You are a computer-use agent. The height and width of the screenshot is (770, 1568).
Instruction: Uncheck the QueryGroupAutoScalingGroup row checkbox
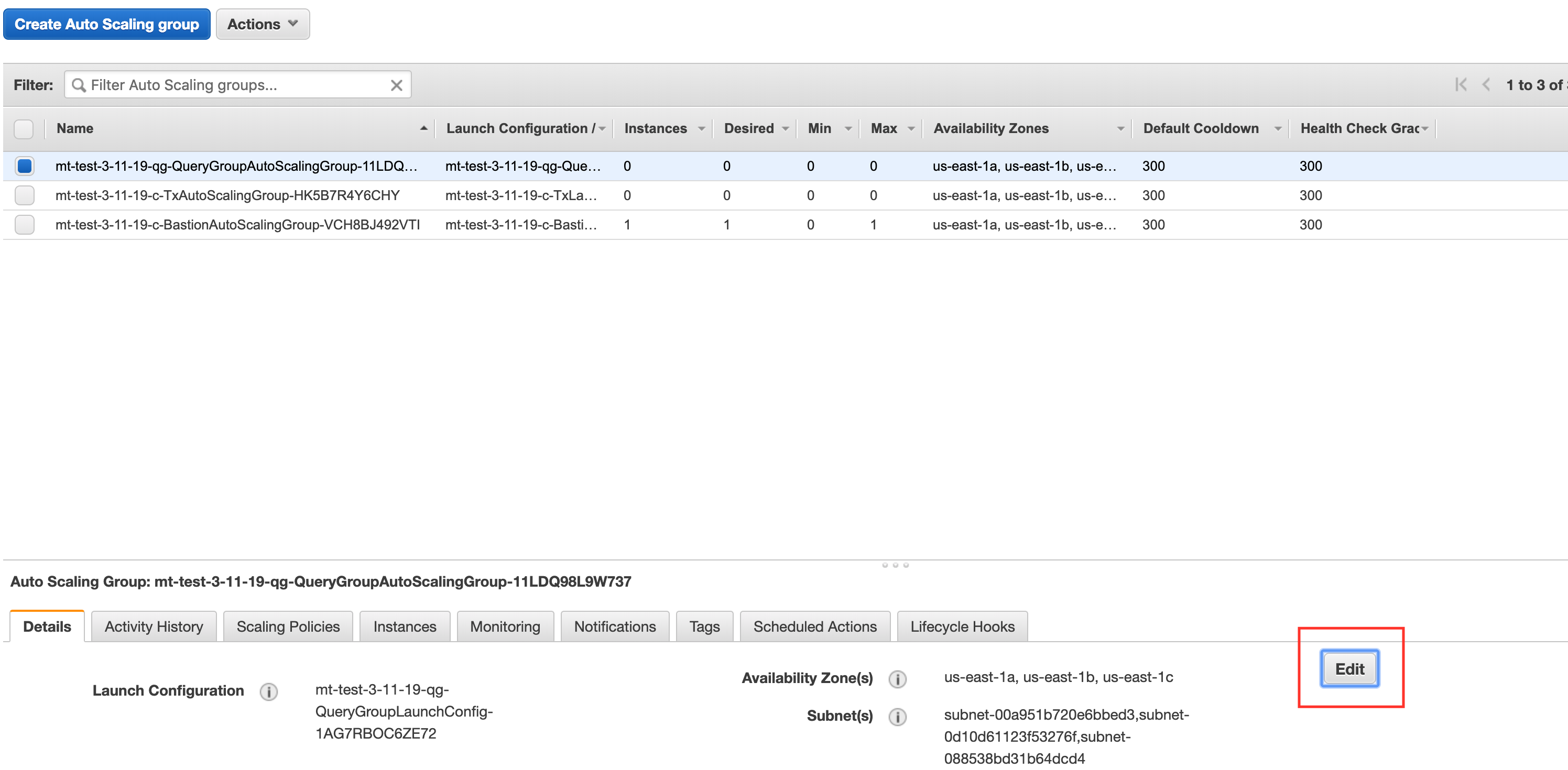click(x=25, y=166)
